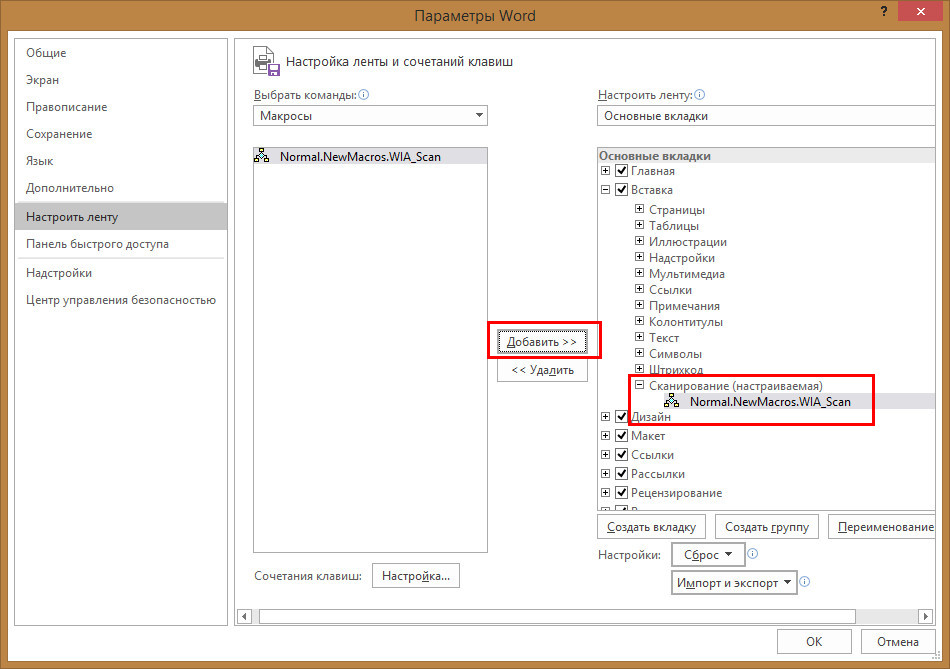Toggle the Главная tab checkbox
Screen dimensions: 950x669
click(x=621, y=171)
